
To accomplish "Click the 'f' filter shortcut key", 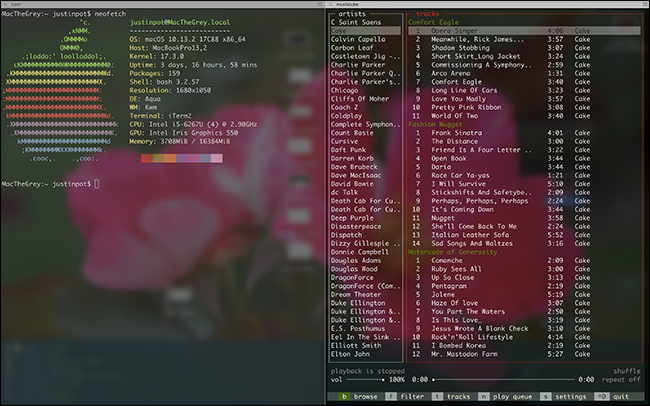I will pos(394,396).
